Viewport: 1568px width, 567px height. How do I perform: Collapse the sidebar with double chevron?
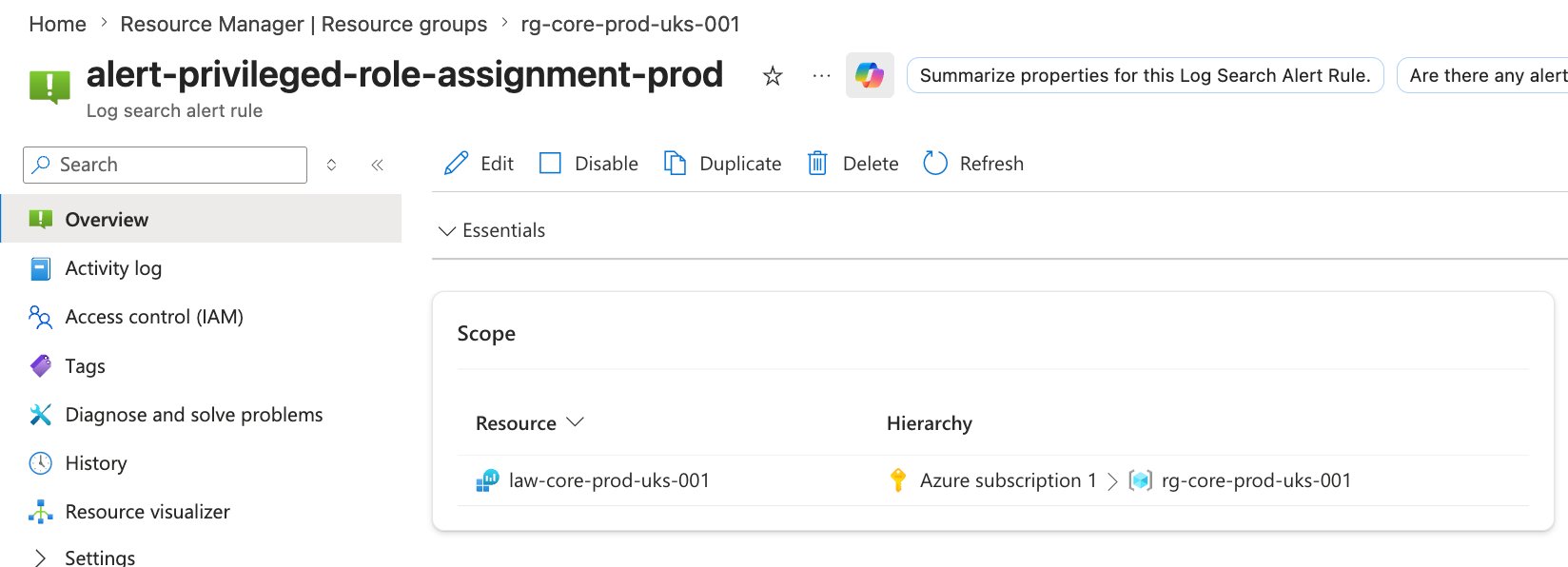[377, 165]
